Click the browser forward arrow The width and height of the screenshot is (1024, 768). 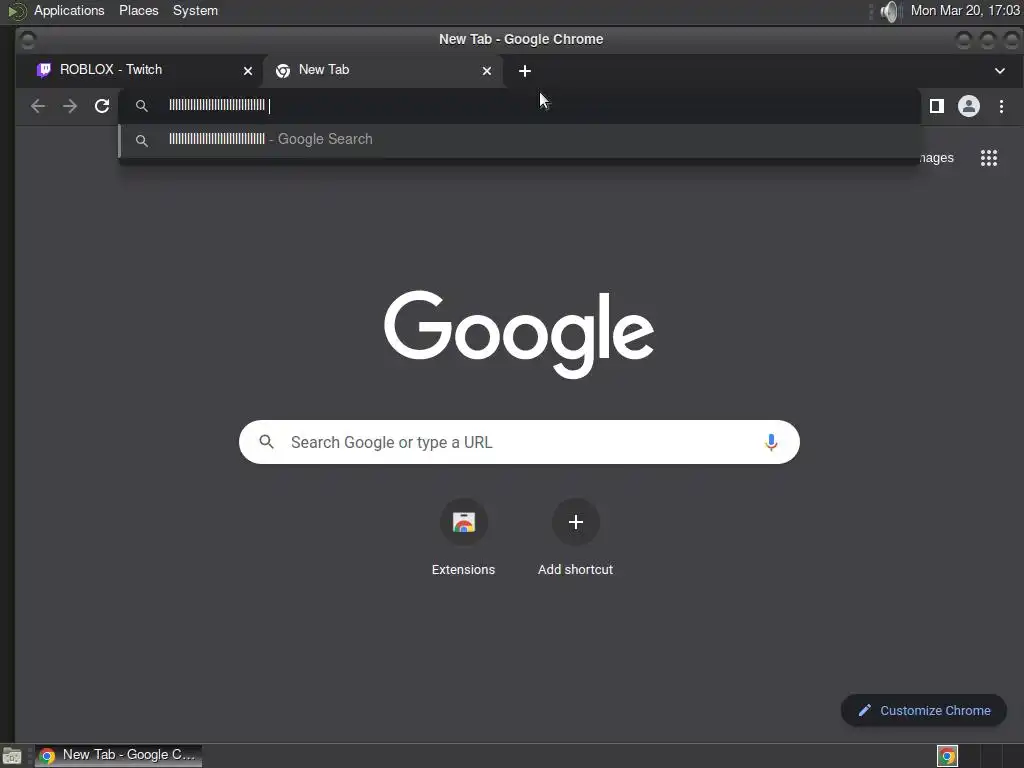point(70,106)
